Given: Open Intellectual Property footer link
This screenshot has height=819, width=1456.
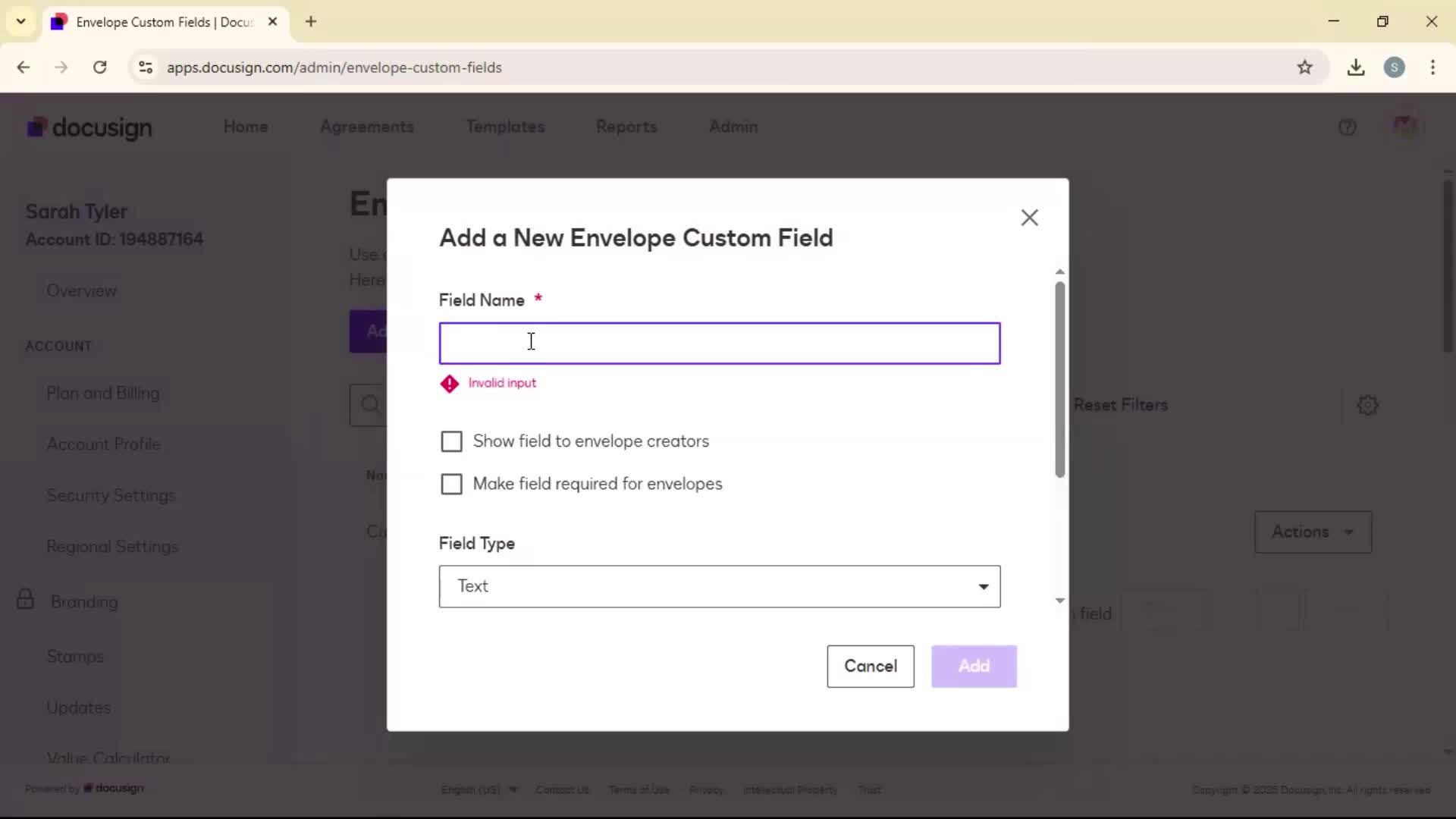Looking at the screenshot, I should click(x=790, y=789).
